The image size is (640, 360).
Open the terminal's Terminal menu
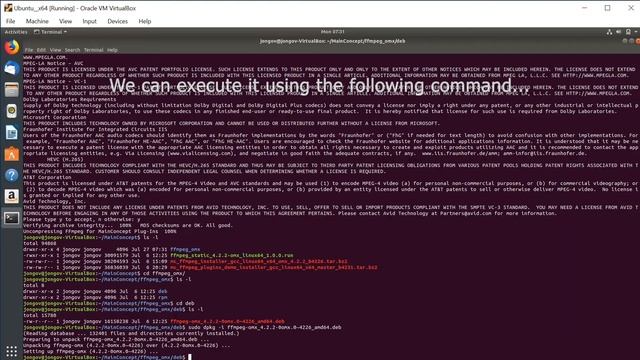93,50
